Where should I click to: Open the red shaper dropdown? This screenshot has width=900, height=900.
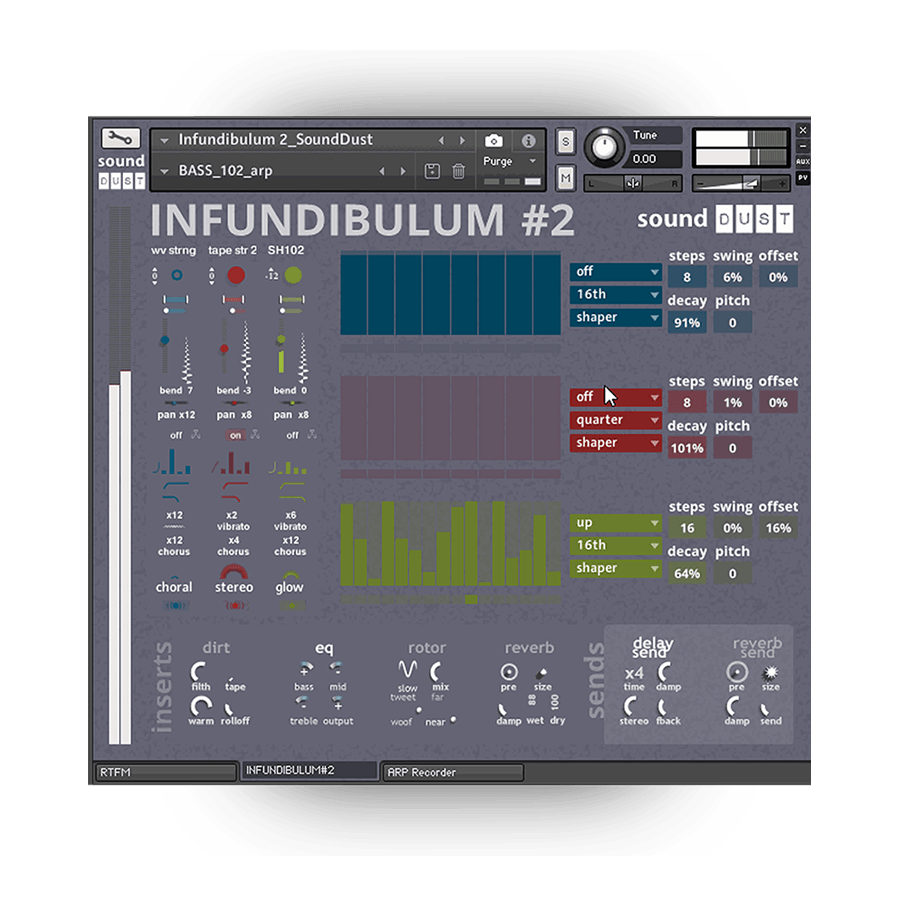pyautogui.click(x=615, y=443)
